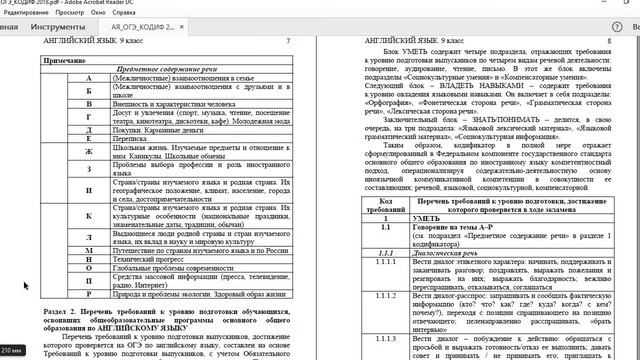Click page number 8 in header
The height and width of the screenshot is (360, 640).
[609, 41]
